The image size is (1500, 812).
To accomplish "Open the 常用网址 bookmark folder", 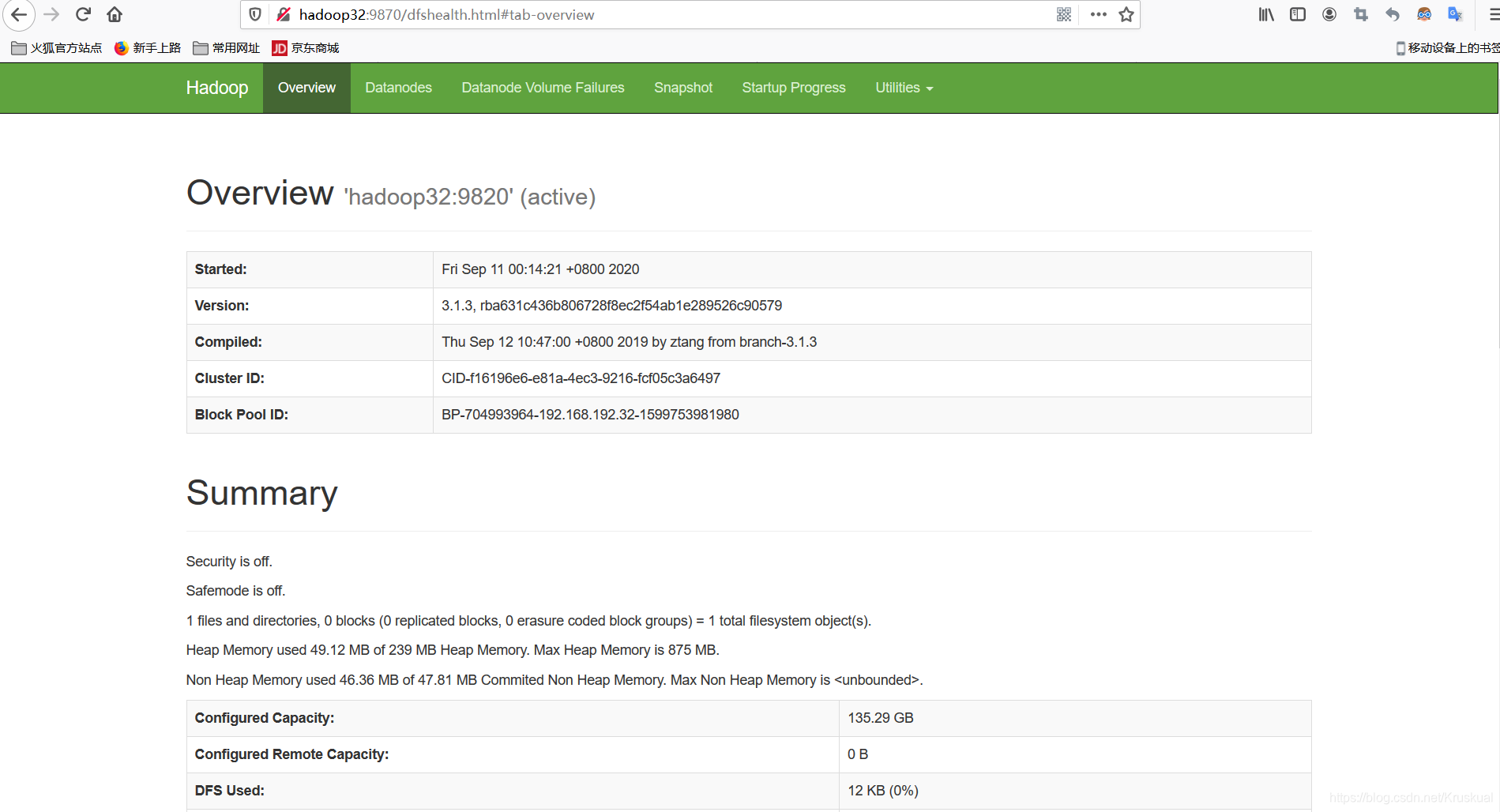I will (227, 48).
